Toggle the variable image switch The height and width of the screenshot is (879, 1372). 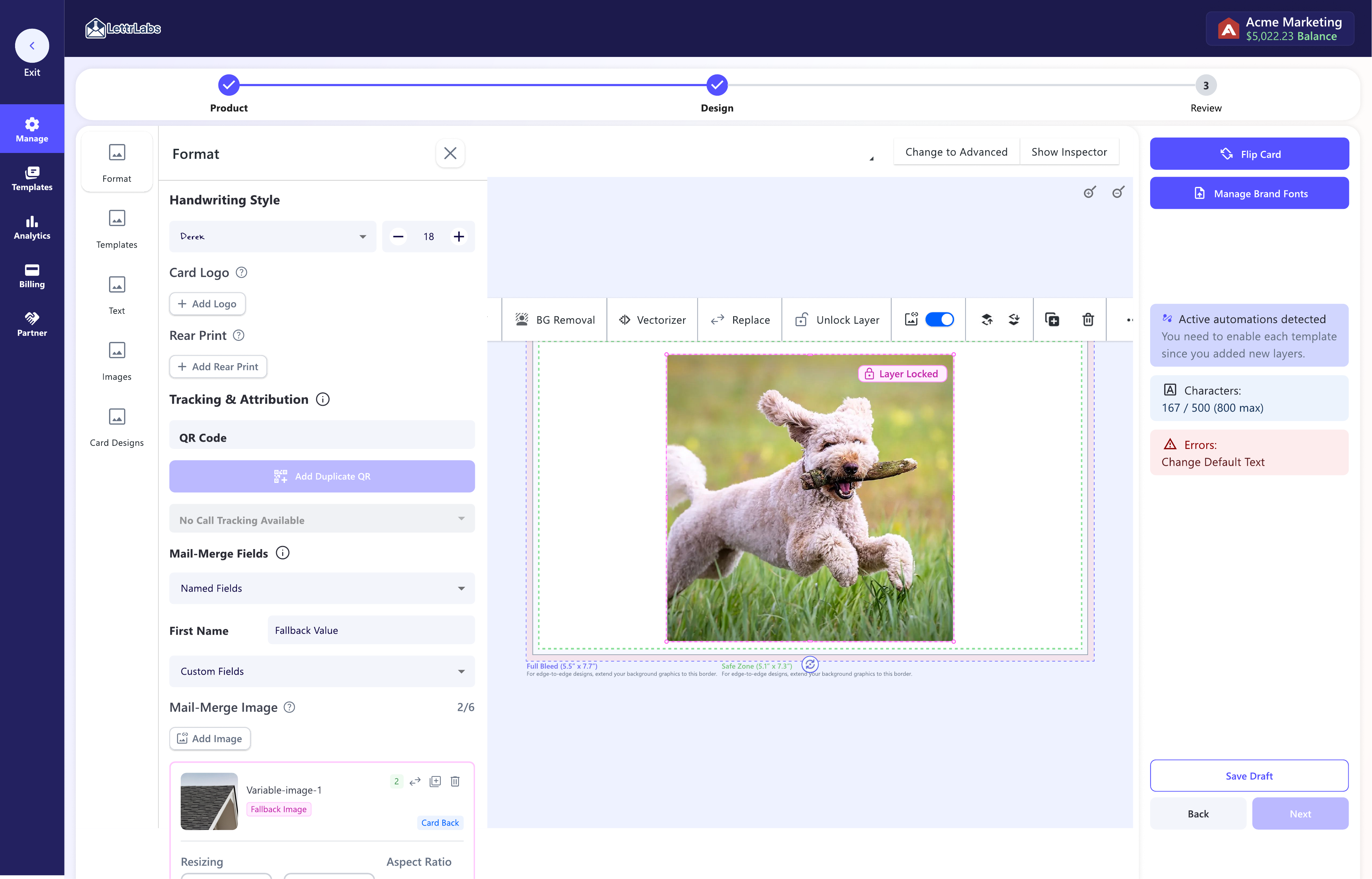[x=939, y=320]
